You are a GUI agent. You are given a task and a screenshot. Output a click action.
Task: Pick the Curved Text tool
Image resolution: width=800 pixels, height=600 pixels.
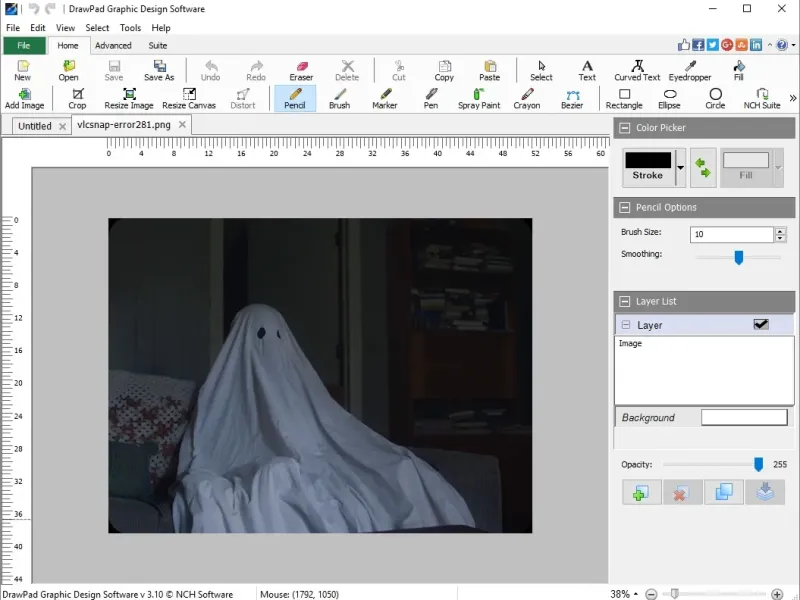tap(637, 70)
